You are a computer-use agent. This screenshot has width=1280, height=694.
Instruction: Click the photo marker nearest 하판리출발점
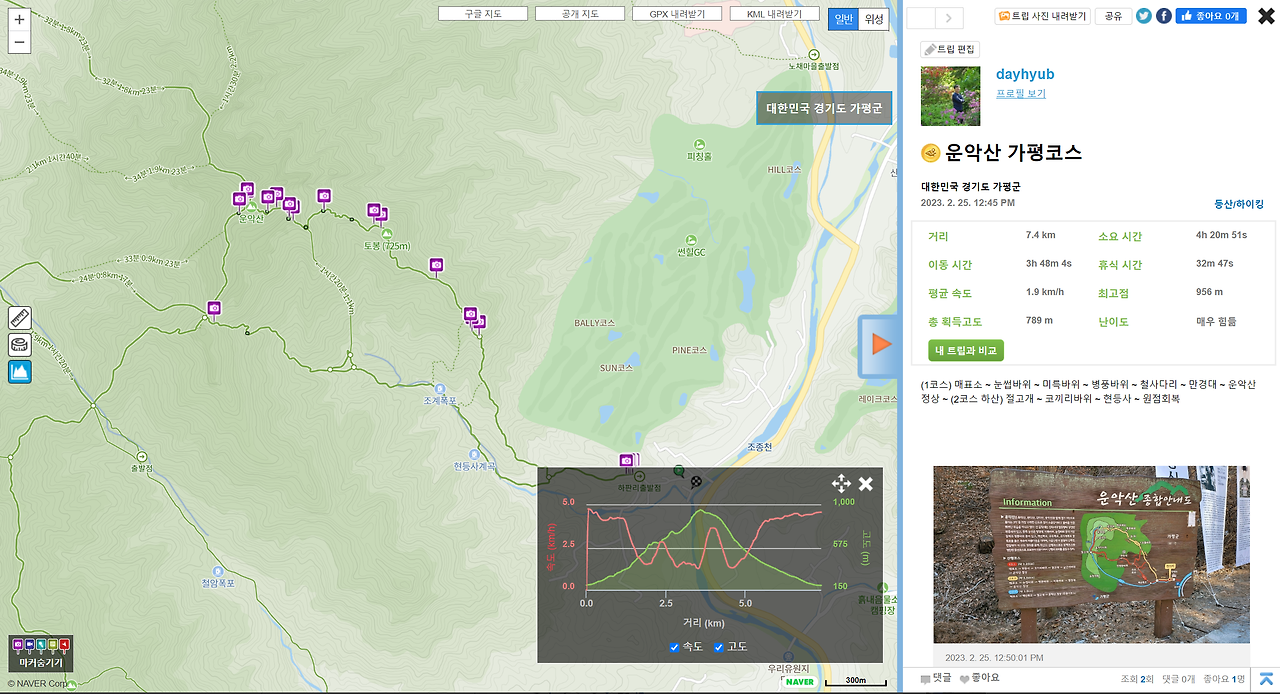[x=627, y=461]
